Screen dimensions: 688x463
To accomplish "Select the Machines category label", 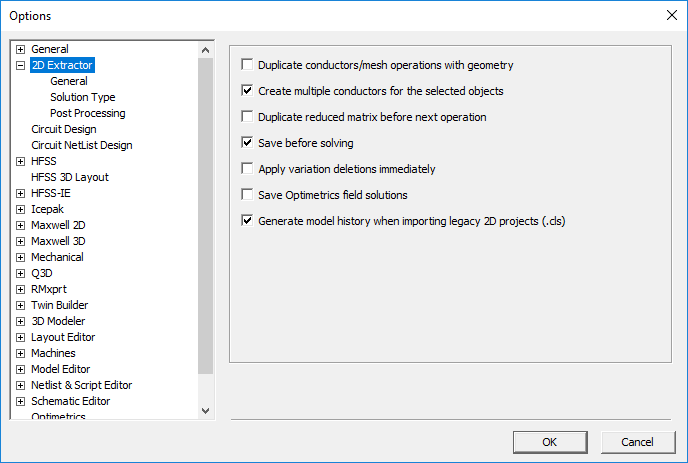I will tap(53, 353).
